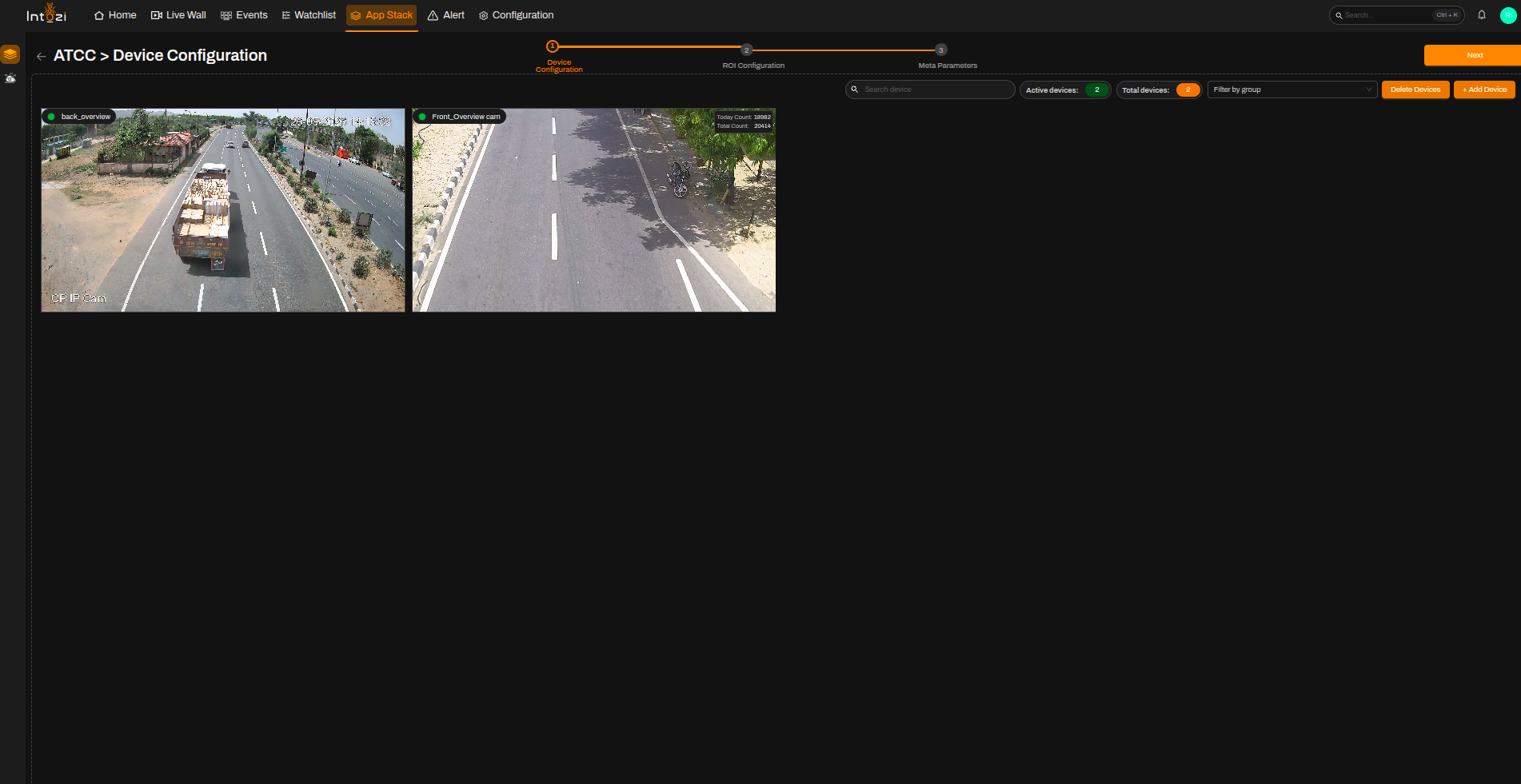
Task: Go back using the arrow beside ATCC
Action: click(42, 56)
